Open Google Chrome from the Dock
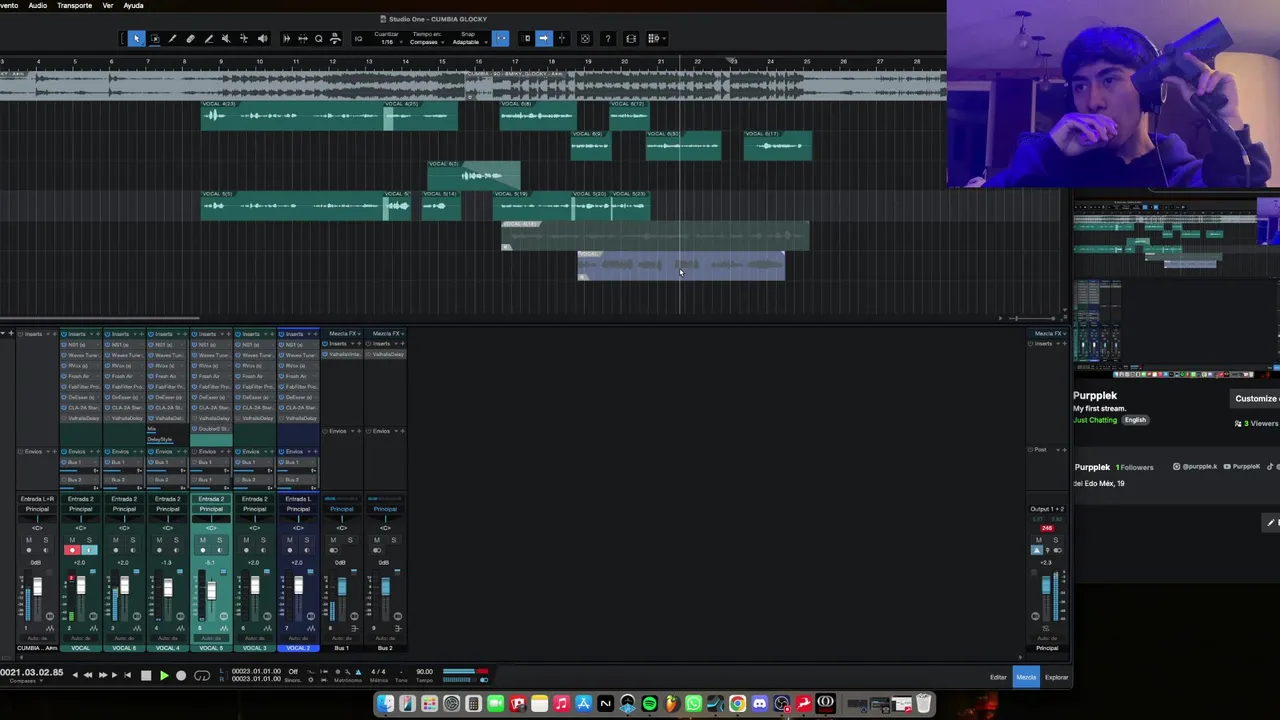Screen dimensions: 1280x720 (x=737, y=704)
